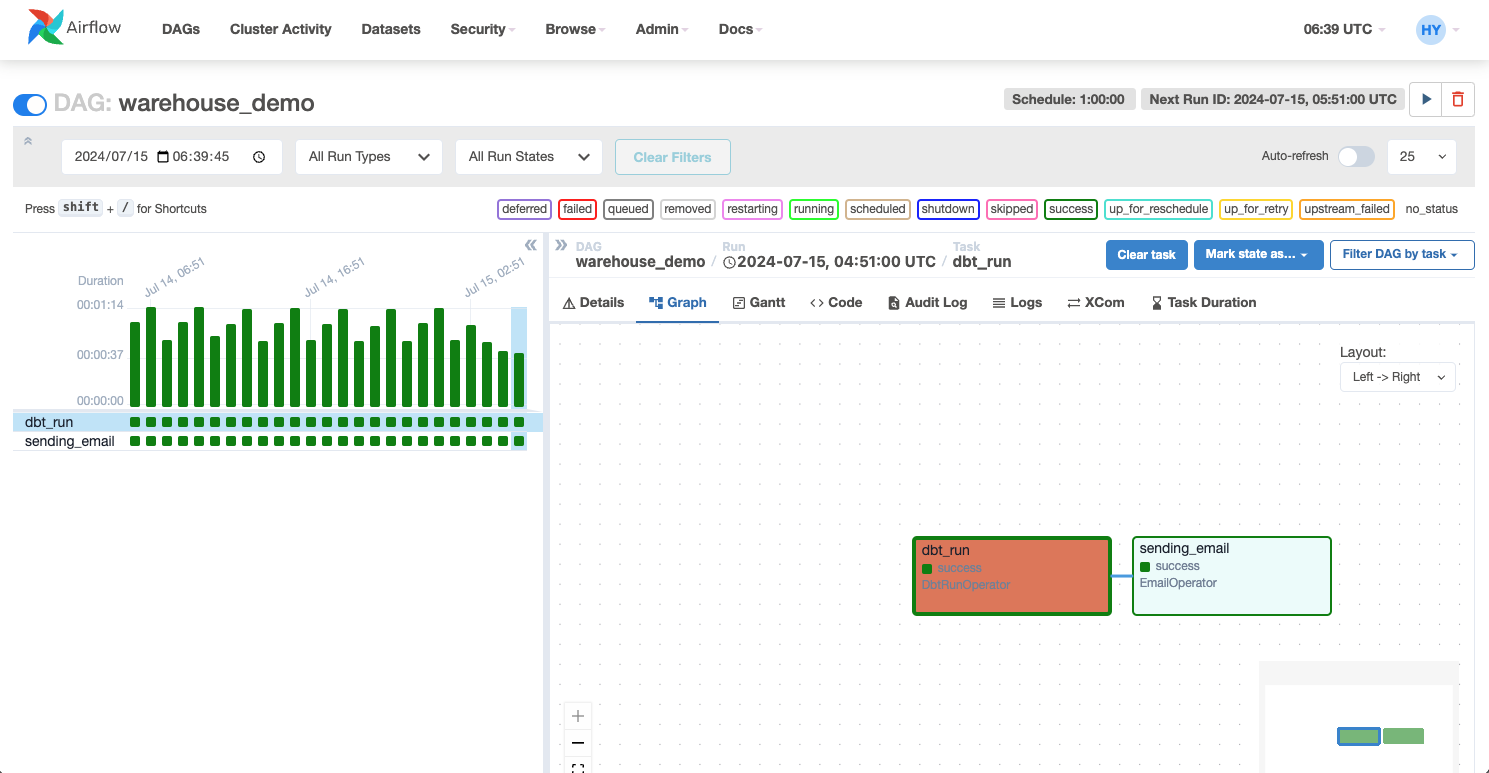Open the All Run Types dropdown
The width and height of the screenshot is (1489, 773).
coord(368,157)
